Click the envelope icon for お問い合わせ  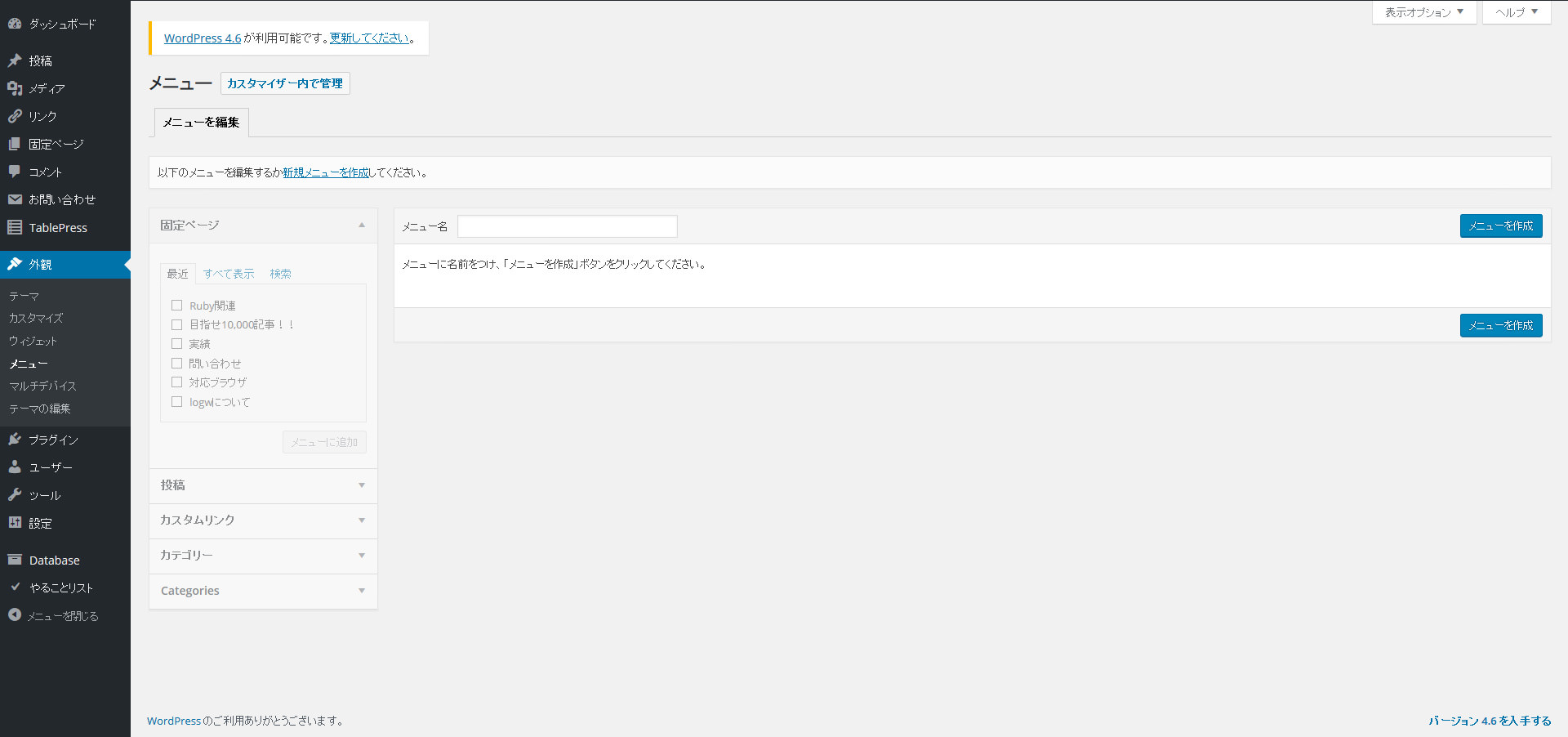[15, 199]
